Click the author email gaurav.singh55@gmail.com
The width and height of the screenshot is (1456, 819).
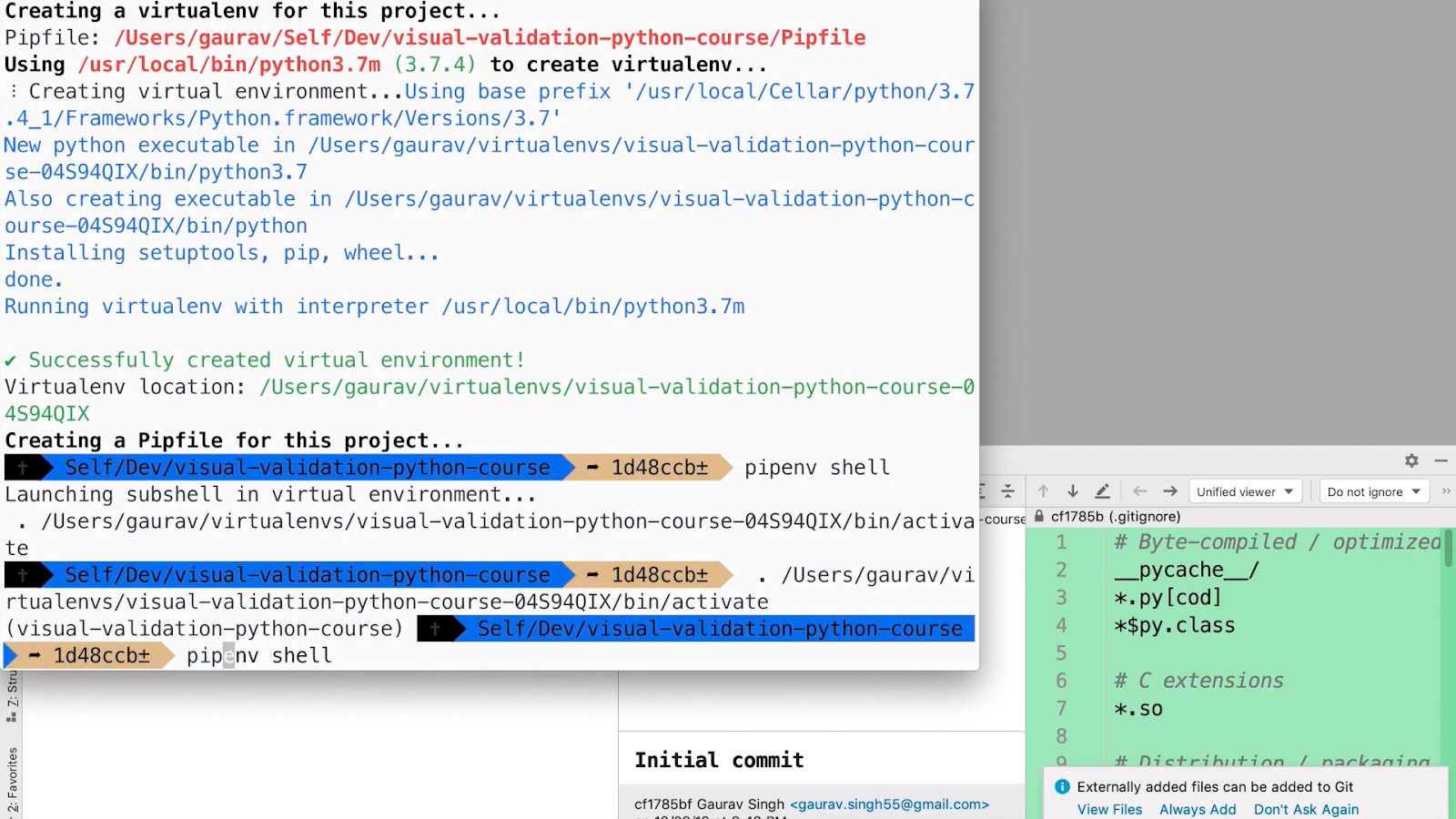[889, 804]
